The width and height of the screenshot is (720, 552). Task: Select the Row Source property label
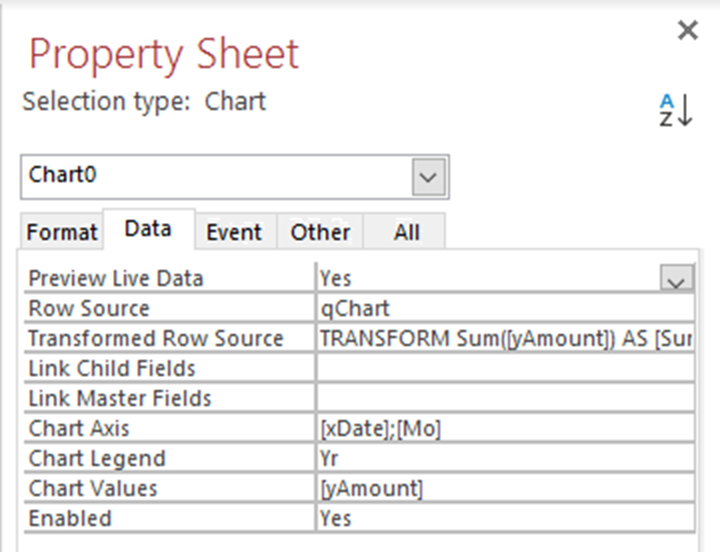pos(89,308)
